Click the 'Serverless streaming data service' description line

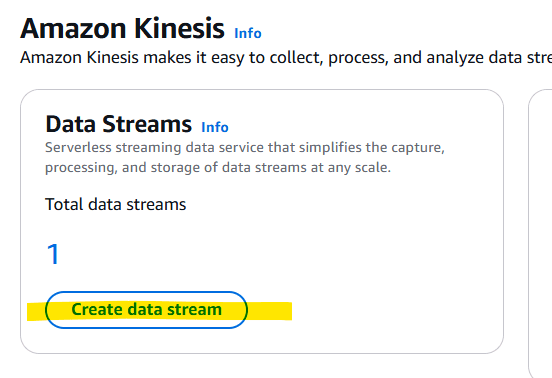tap(245, 147)
